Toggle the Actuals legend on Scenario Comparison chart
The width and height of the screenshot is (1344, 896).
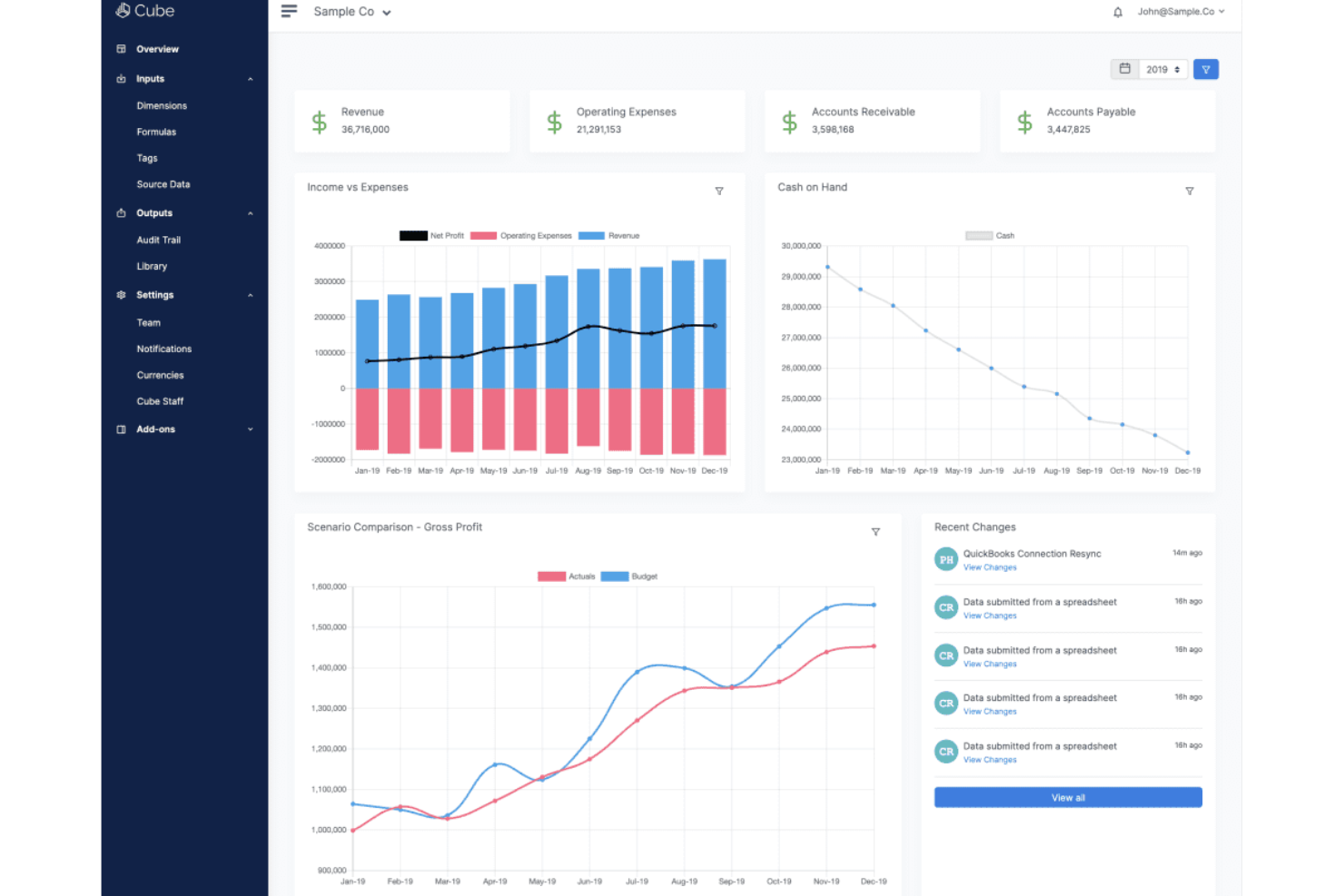568,576
